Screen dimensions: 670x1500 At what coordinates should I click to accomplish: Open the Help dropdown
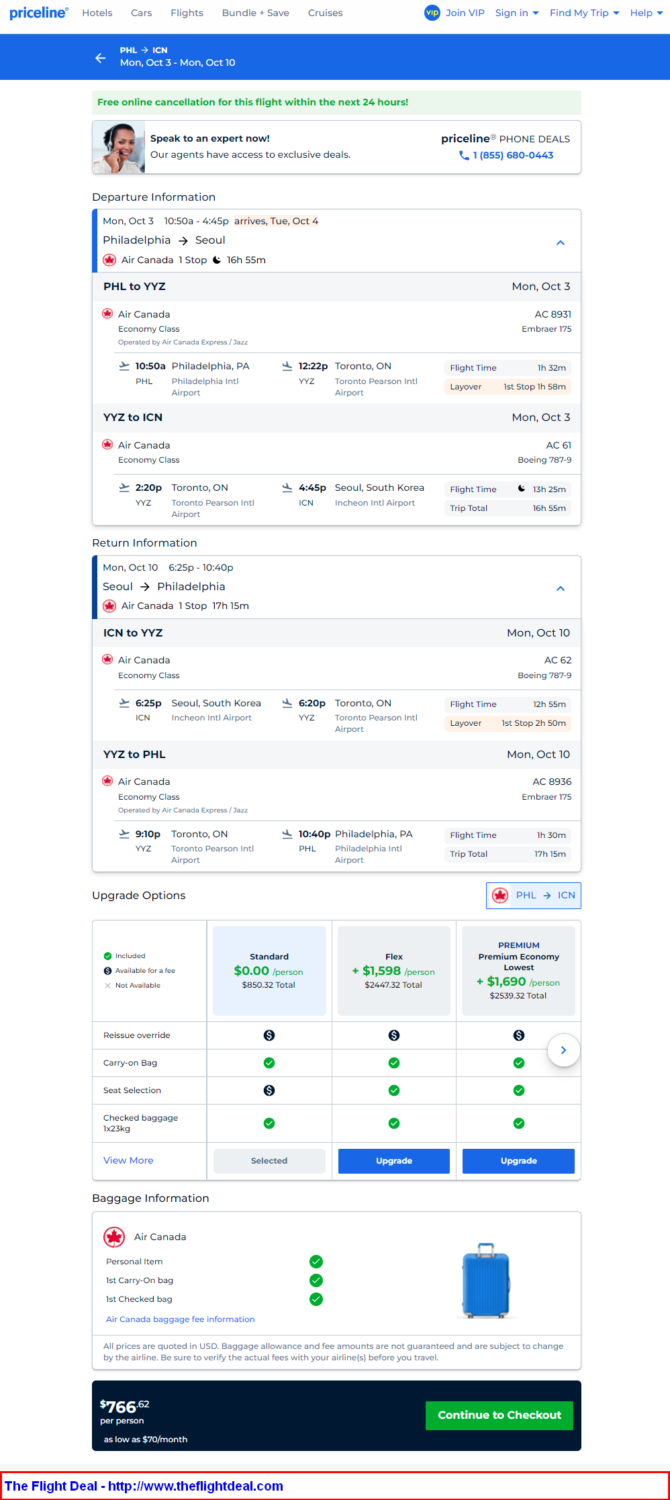coord(645,13)
